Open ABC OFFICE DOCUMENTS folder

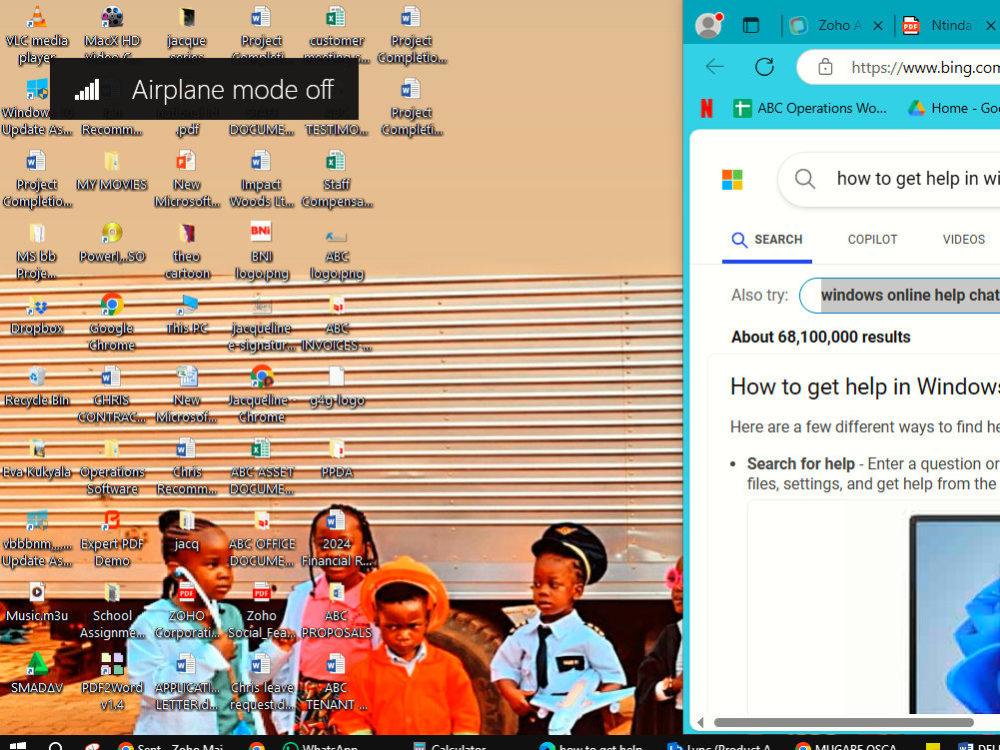pos(261,539)
